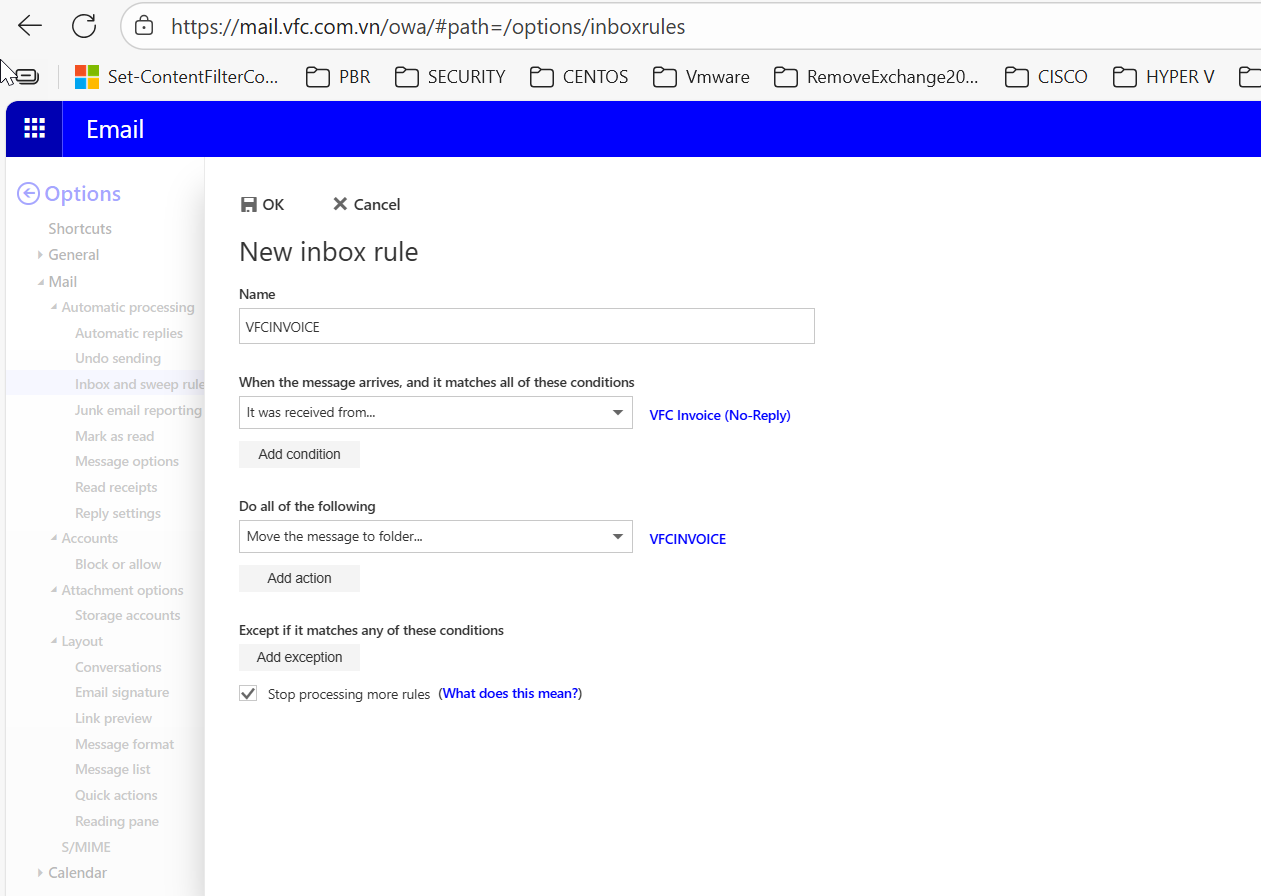
Task: Open the app launcher waffle icon
Action: [35, 128]
